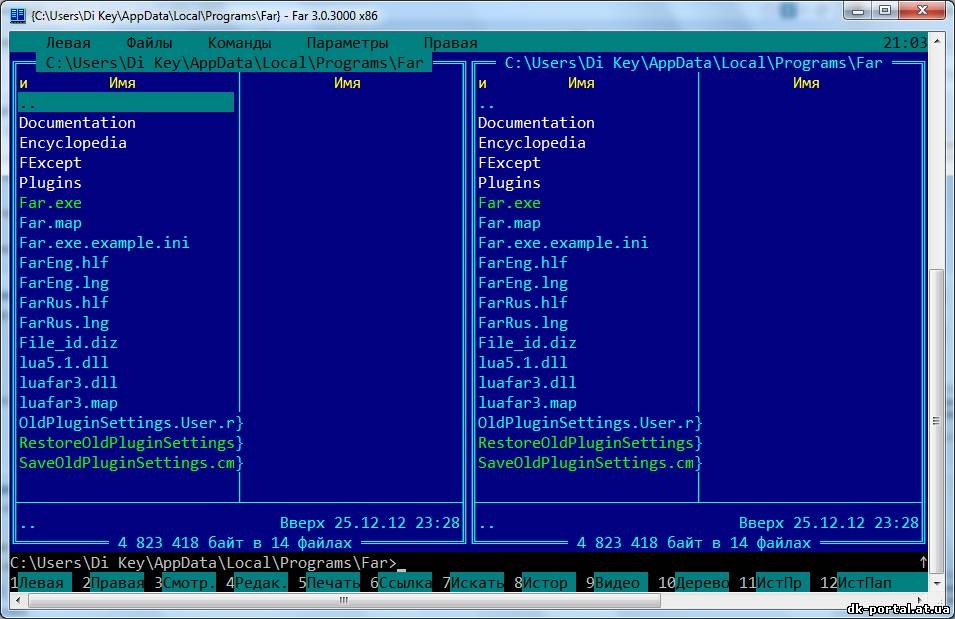Select the highlighted '..' row in the left panel
The height and width of the screenshot is (619, 955).
click(126, 102)
